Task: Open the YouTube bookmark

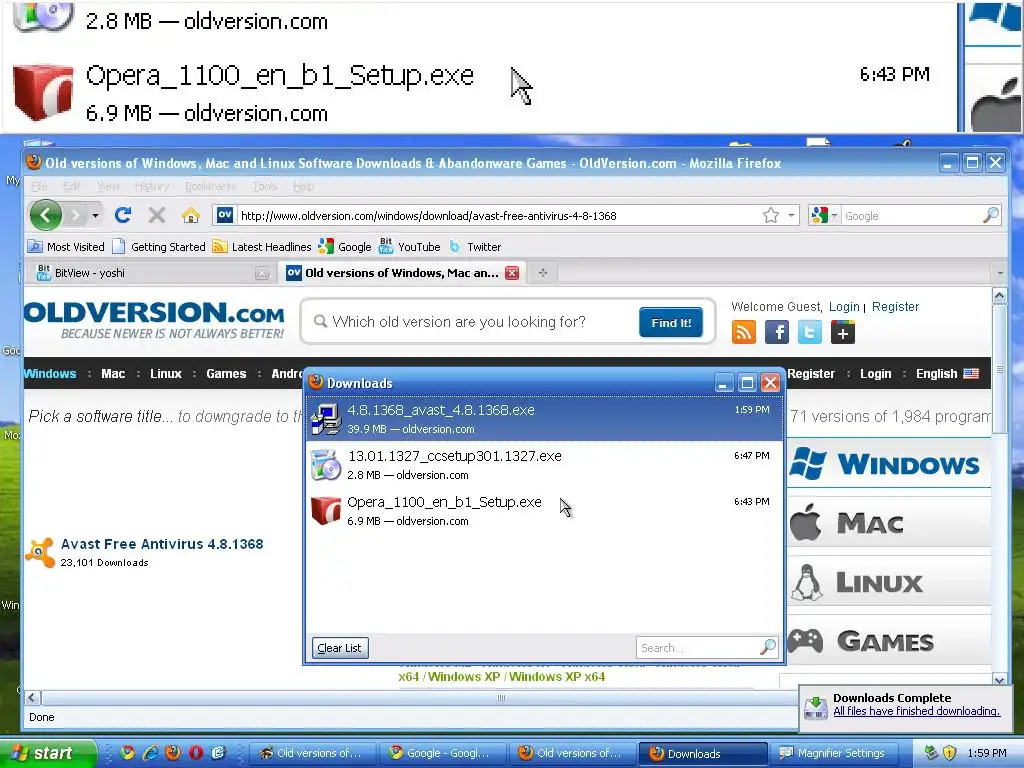Action: [x=410, y=247]
